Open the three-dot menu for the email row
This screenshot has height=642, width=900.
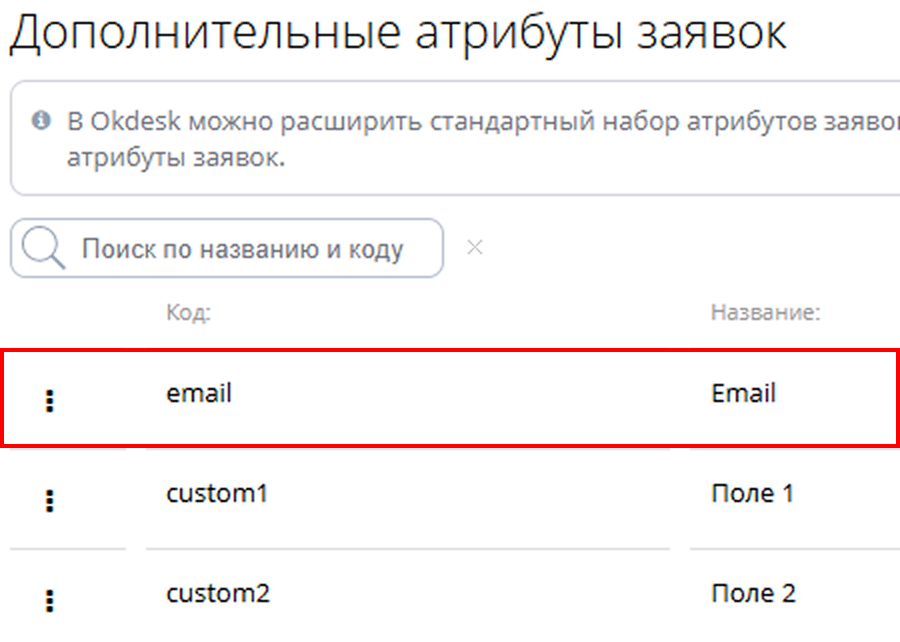tap(50, 401)
